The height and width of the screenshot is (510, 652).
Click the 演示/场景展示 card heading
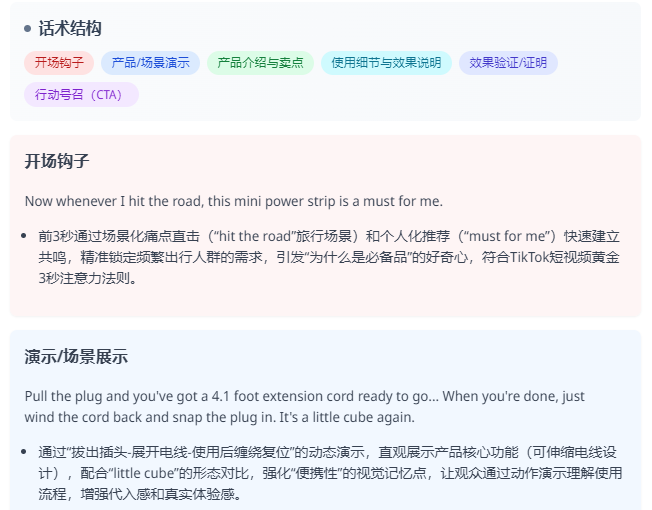click(x=76, y=357)
